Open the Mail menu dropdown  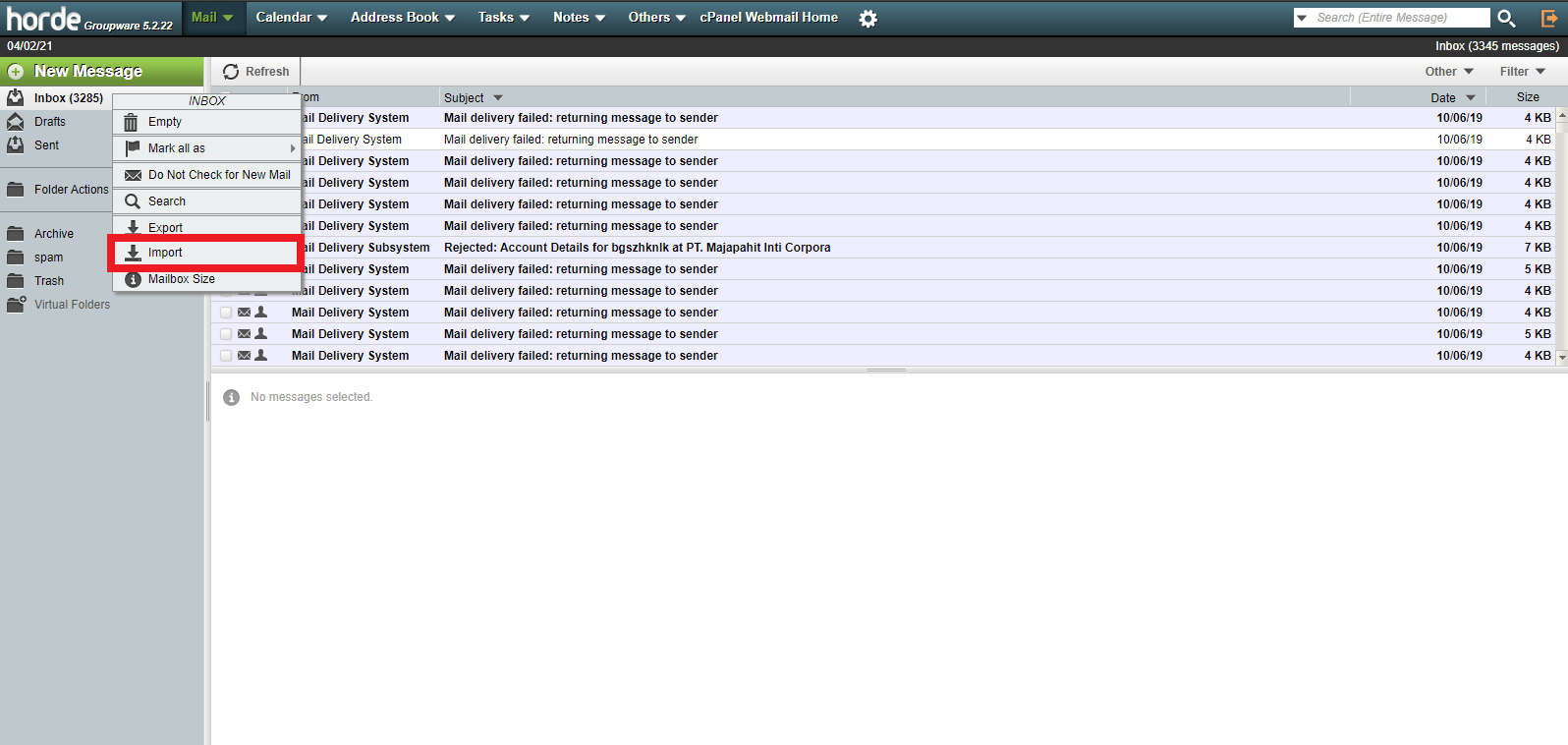pyautogui.click(x=212, y=18)
